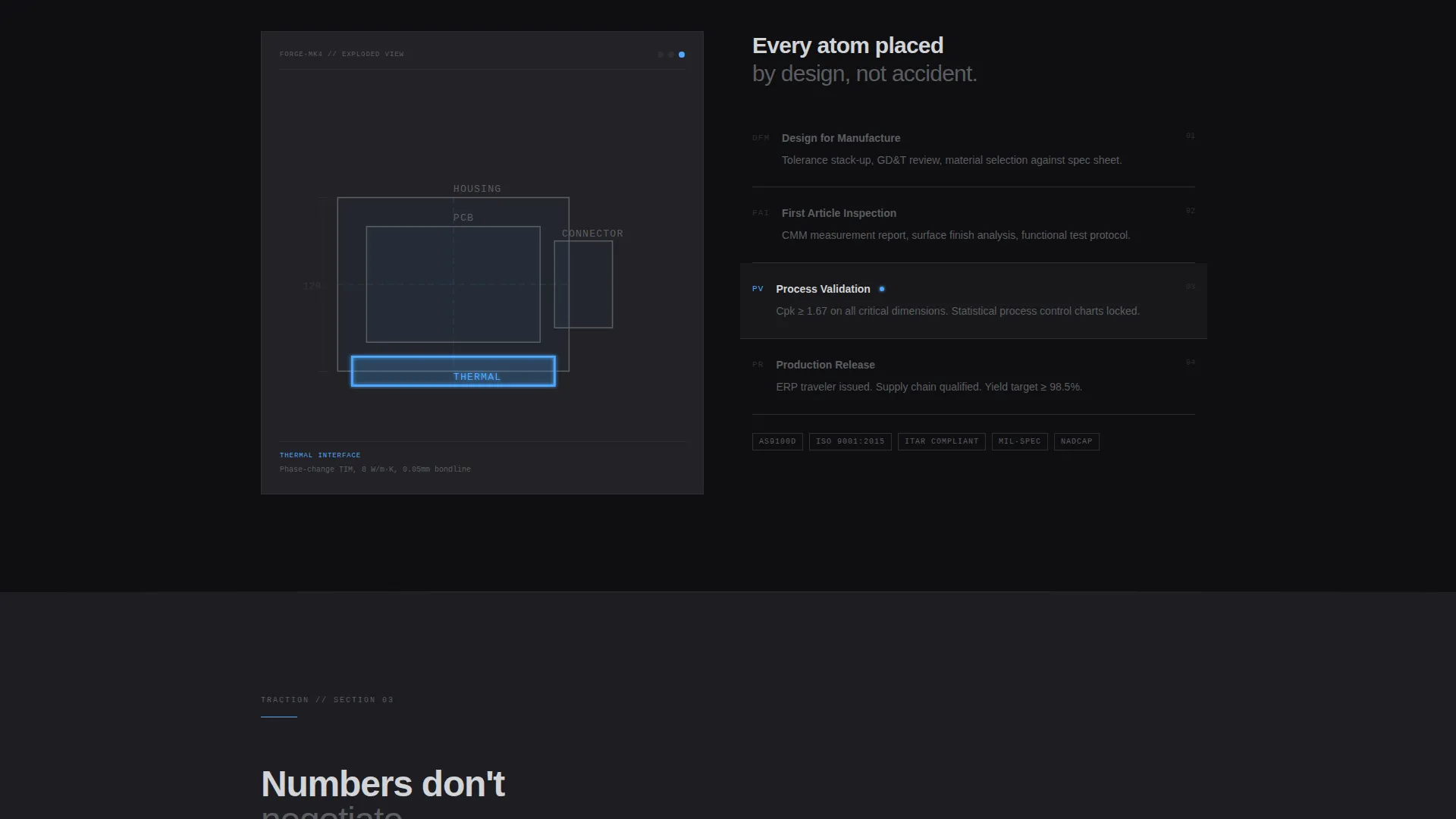
Task: Click the THERMAL INTERFACE caption label
Action: coord(320,455)
